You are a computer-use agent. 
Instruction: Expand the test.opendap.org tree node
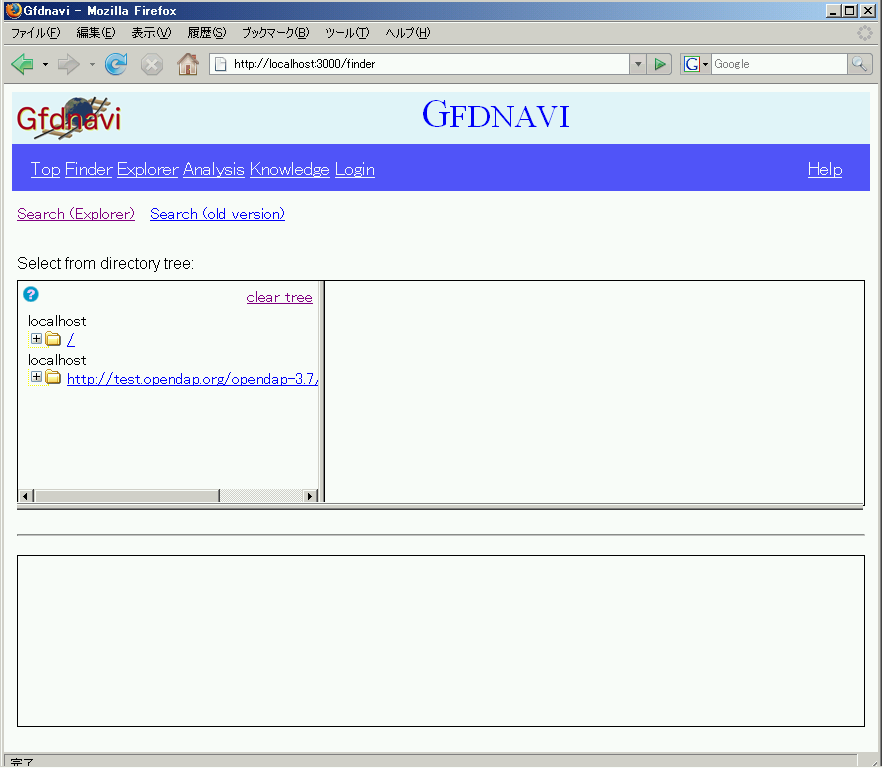(x=36, y=377)
